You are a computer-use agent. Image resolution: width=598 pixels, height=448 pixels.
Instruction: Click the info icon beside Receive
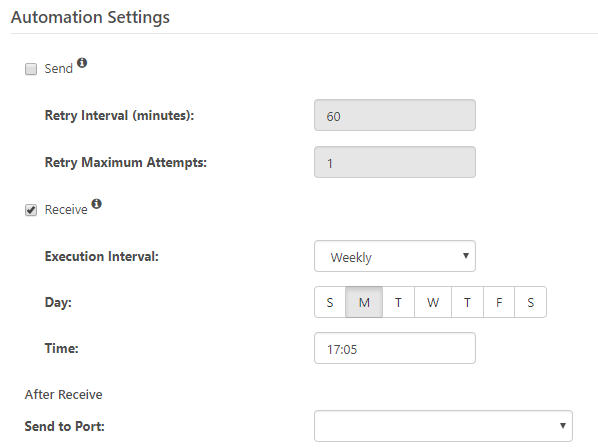click(x=96, y=204)
